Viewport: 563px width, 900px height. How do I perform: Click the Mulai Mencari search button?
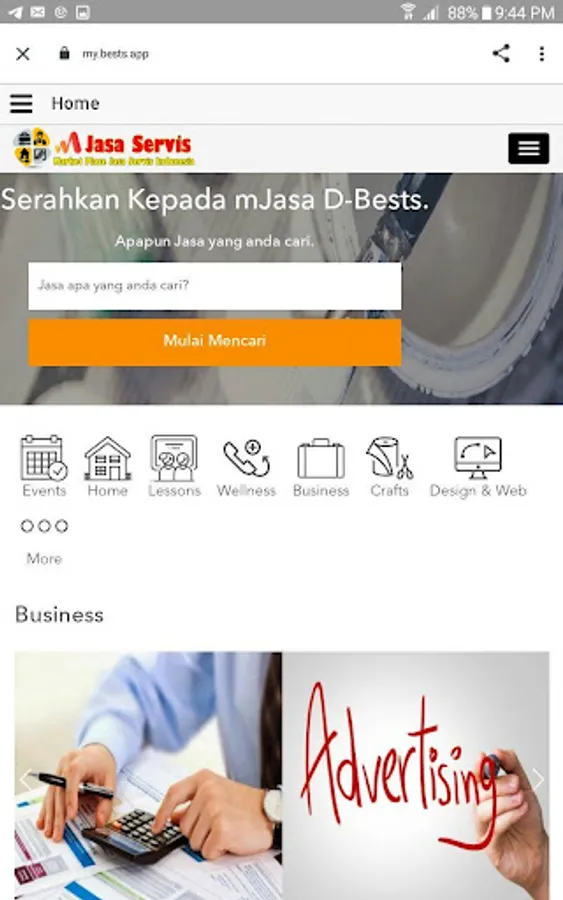(x=215, y=342)
